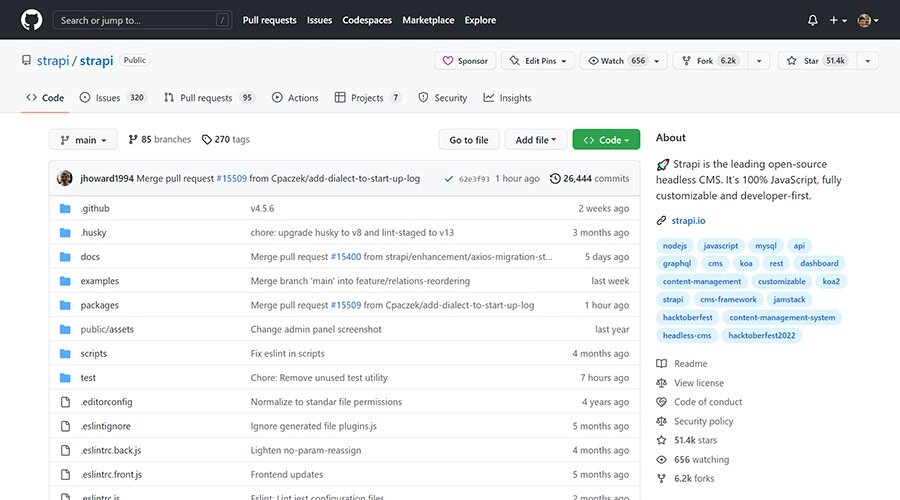Click the nodejs topic tag
This screenshot has width=900, height=500.
(x=674, y=246)
